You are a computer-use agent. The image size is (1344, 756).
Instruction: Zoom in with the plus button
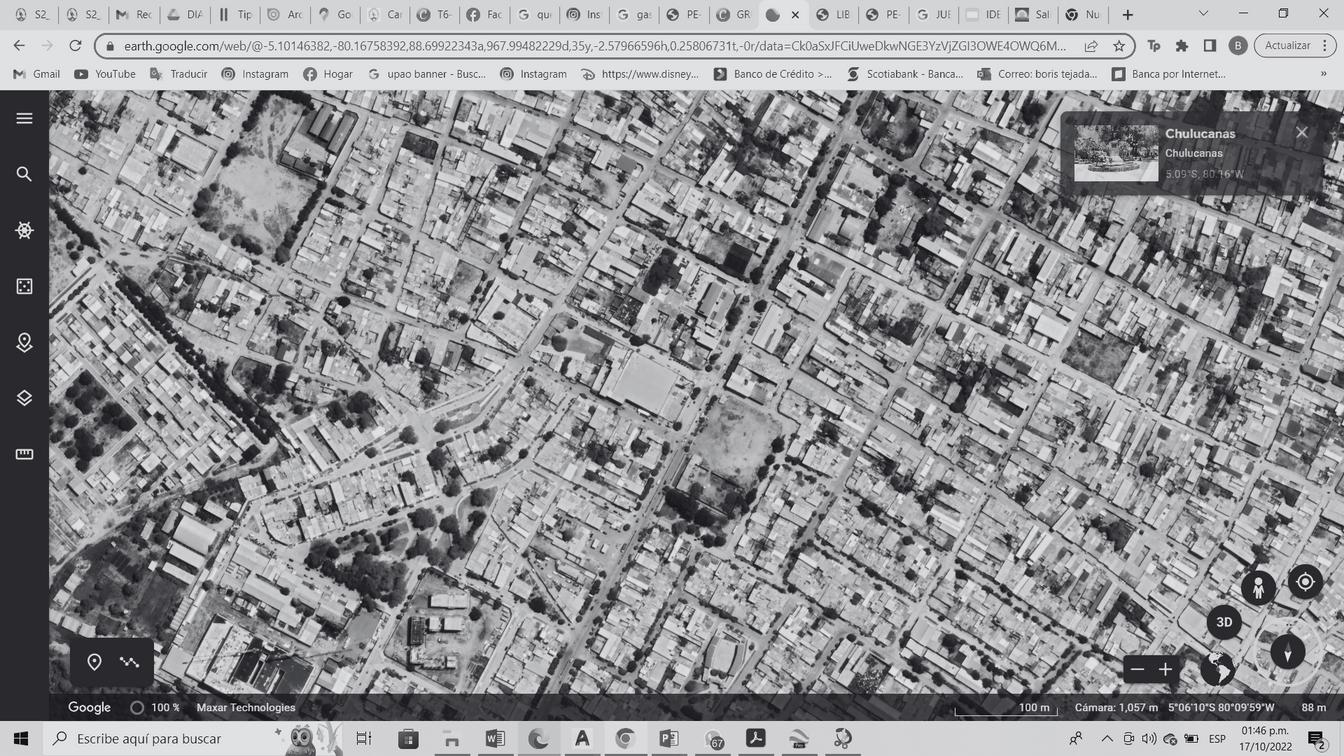coord(1165,669)
